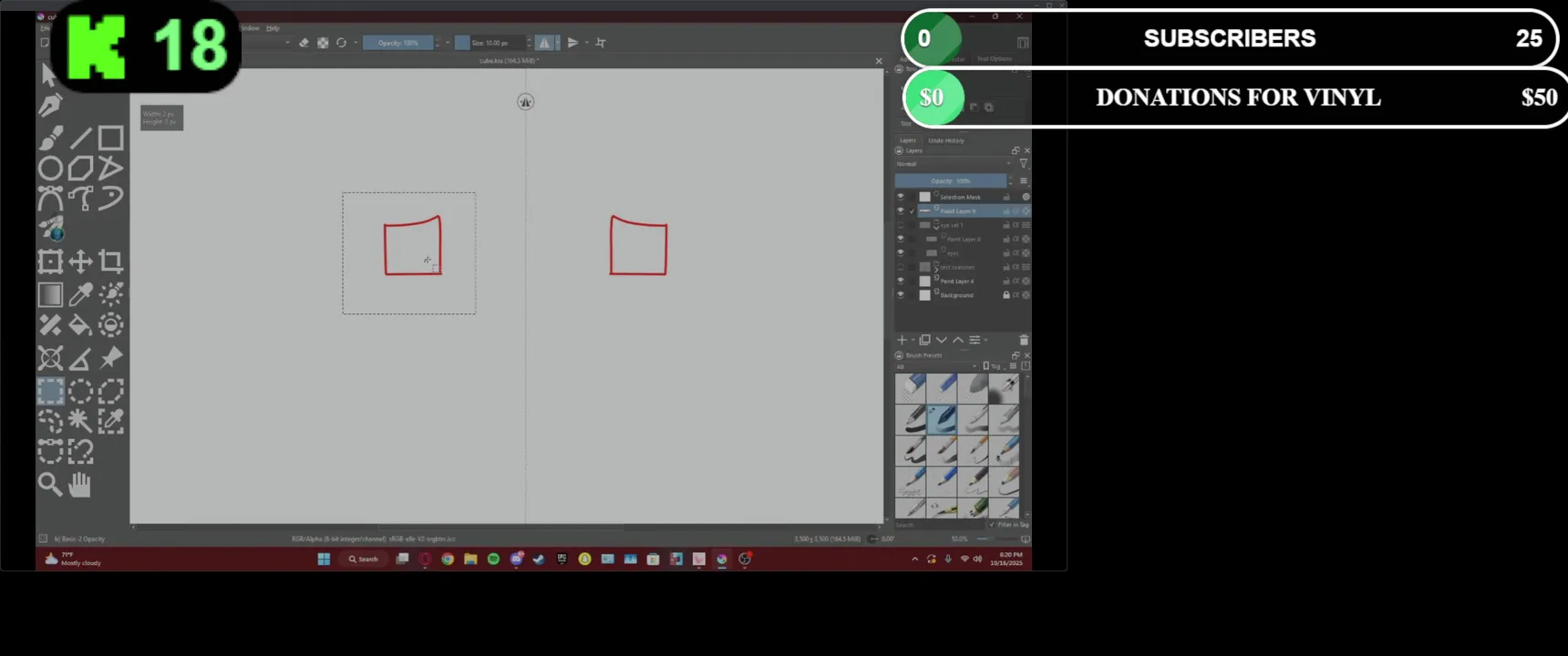This screenshot has width=1568, height=656.
Task: Open the Normal blending mode dropdown
Action: coord(954,164)
